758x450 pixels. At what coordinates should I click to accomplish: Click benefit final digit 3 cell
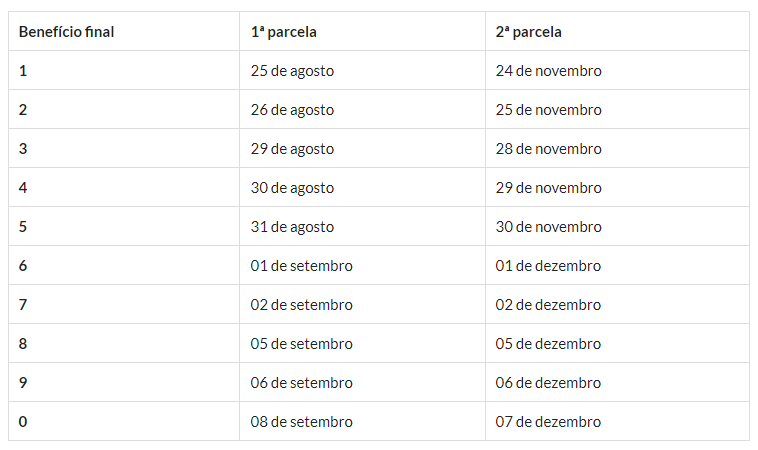[23, 149]
